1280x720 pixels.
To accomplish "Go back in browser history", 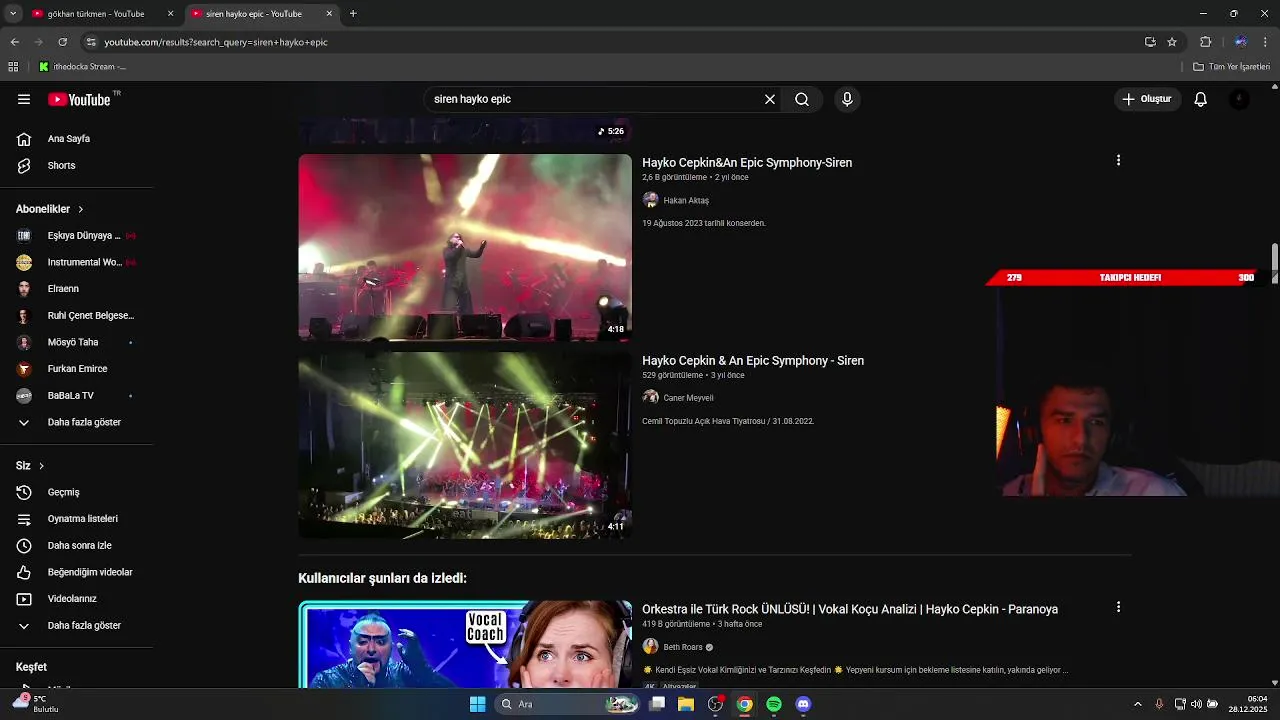I will 15,42.
